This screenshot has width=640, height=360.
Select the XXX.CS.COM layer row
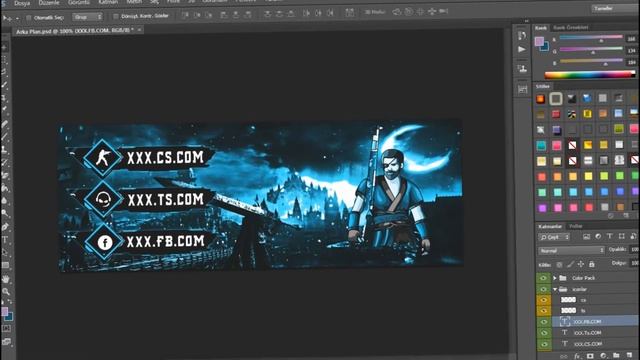click(595, 344)
